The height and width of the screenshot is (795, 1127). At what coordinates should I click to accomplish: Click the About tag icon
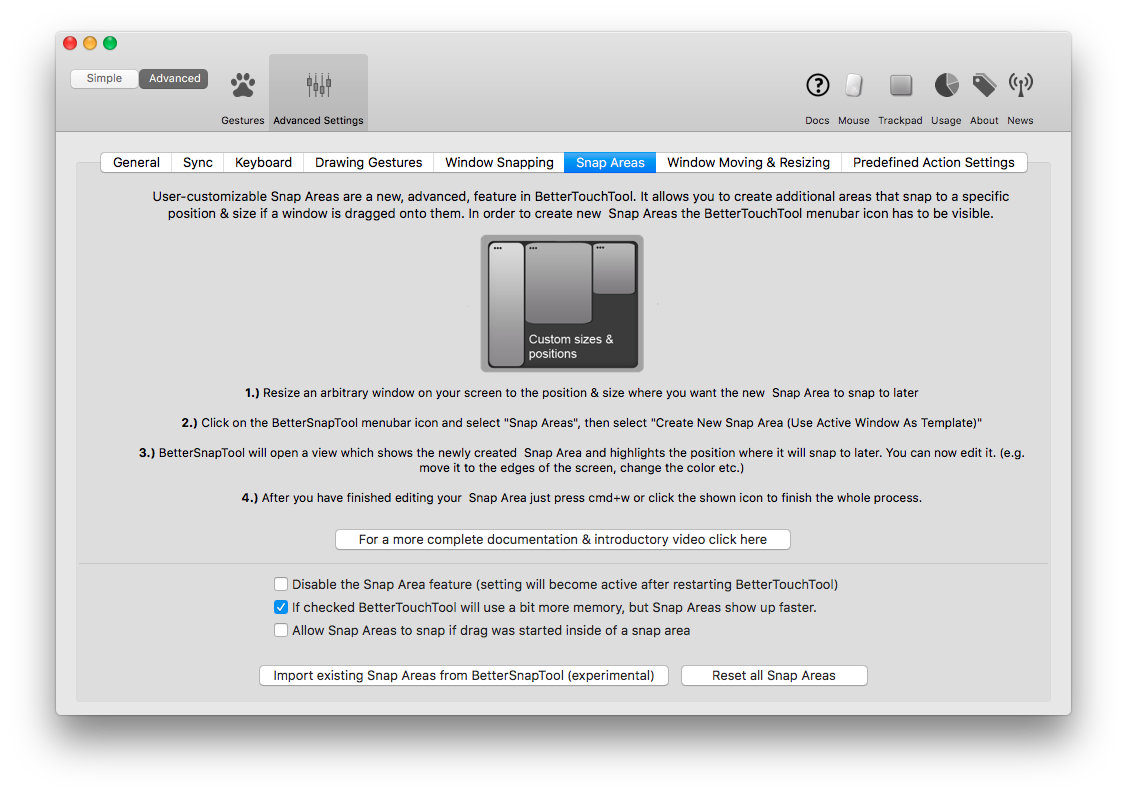984,85
